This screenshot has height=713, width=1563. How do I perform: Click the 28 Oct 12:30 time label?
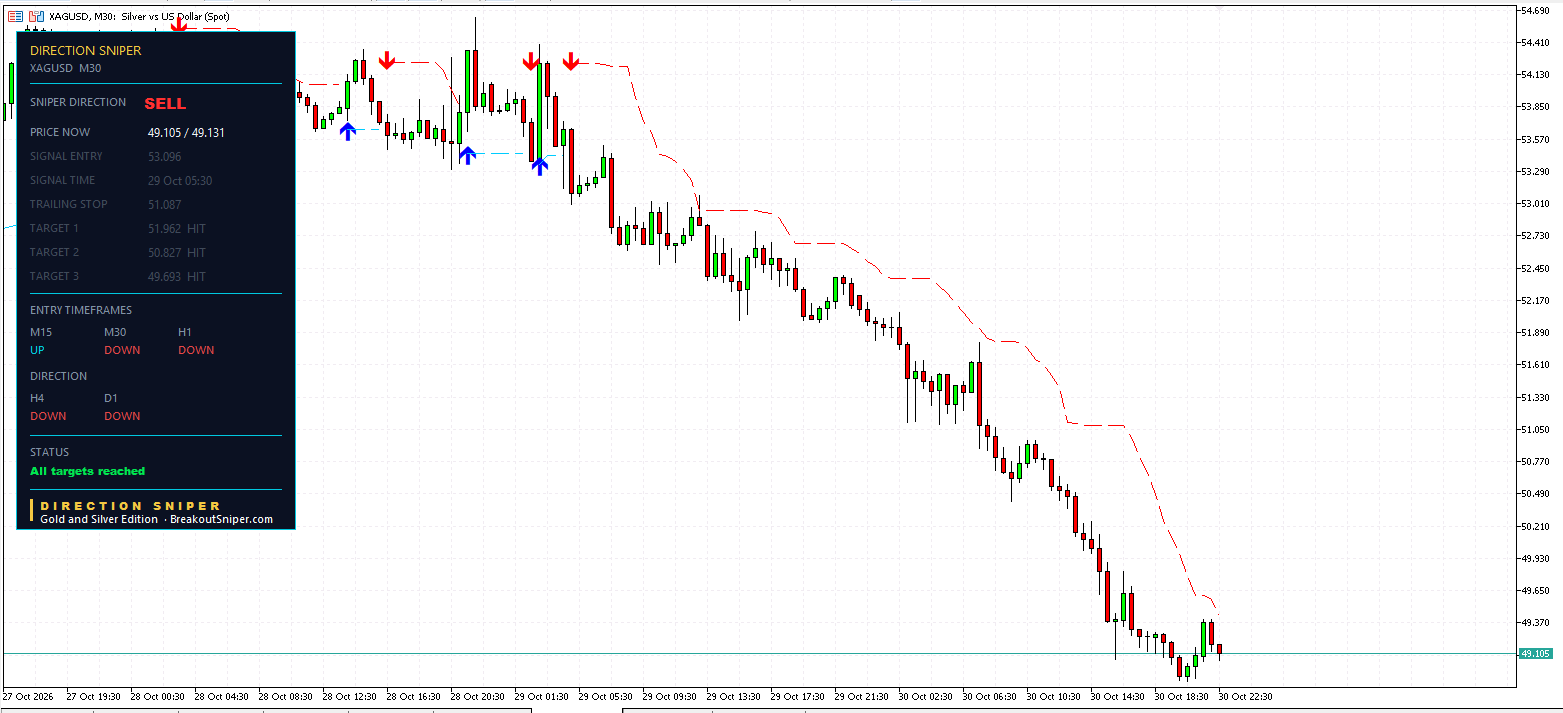click(x=349, y=696)
